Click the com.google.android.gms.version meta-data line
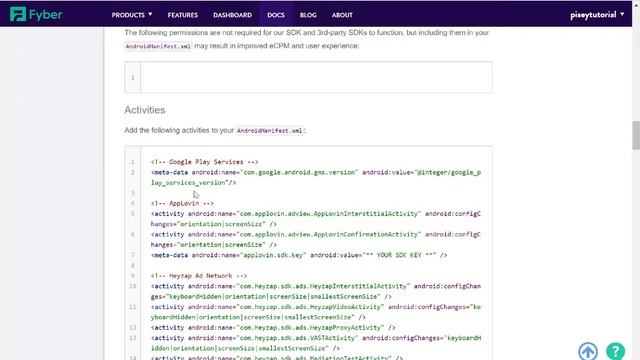Screen dimensions: 640x360 (x=316, y=178)
